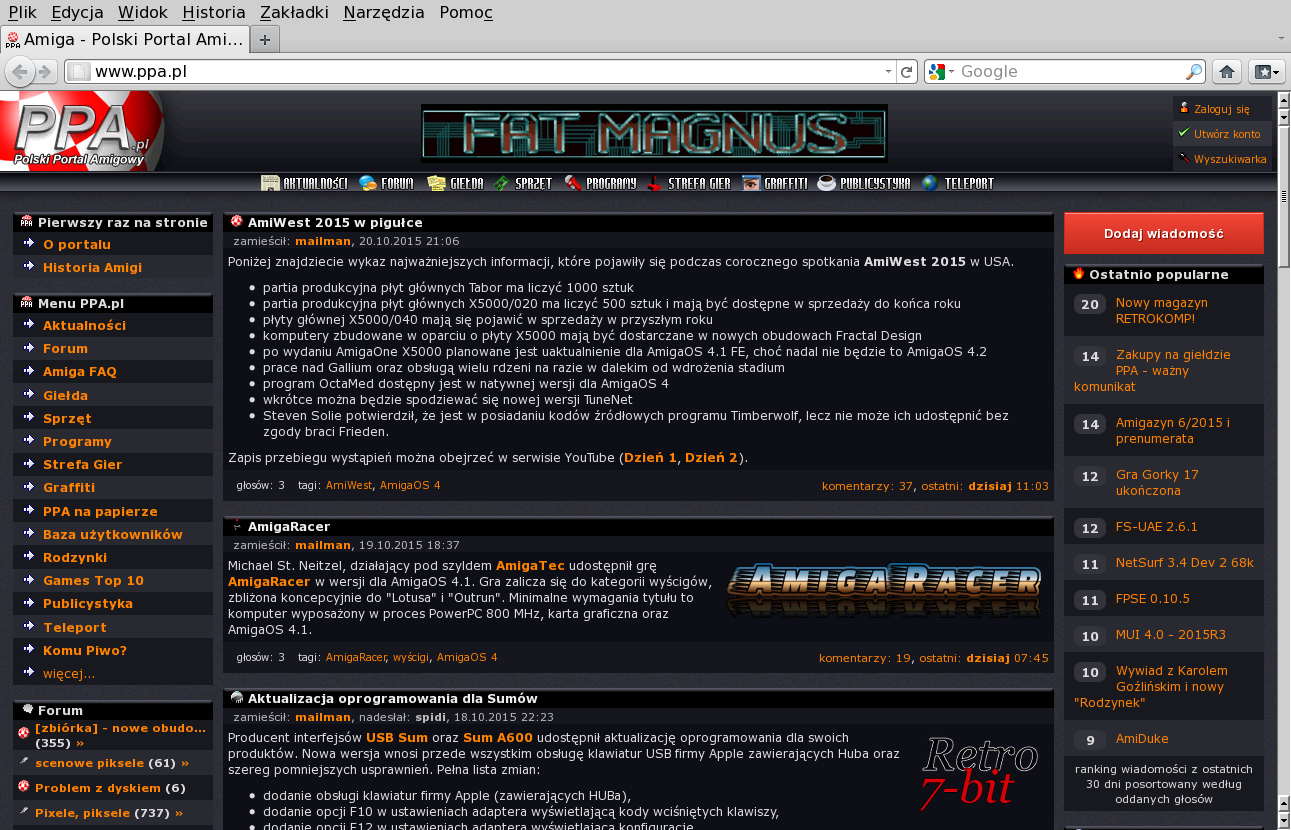Open Publicystyka in the top icon bar
Viewport: 1291px width, 830px height.
[864, 183]
